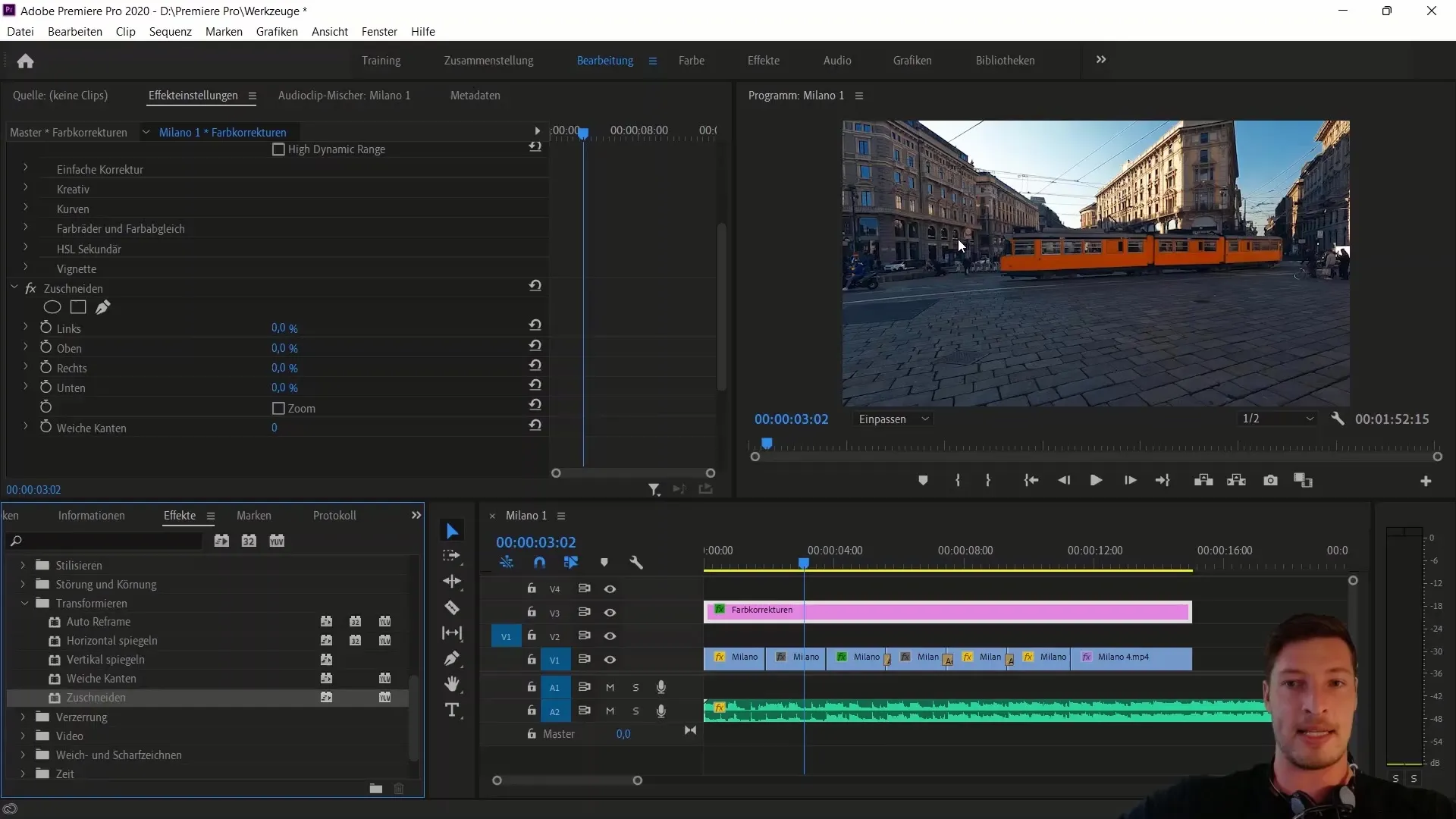Show more workspaces with double chevron
Image resolution: width=1456 pixels, height=819 pixels.
(x=1101, y=60)
